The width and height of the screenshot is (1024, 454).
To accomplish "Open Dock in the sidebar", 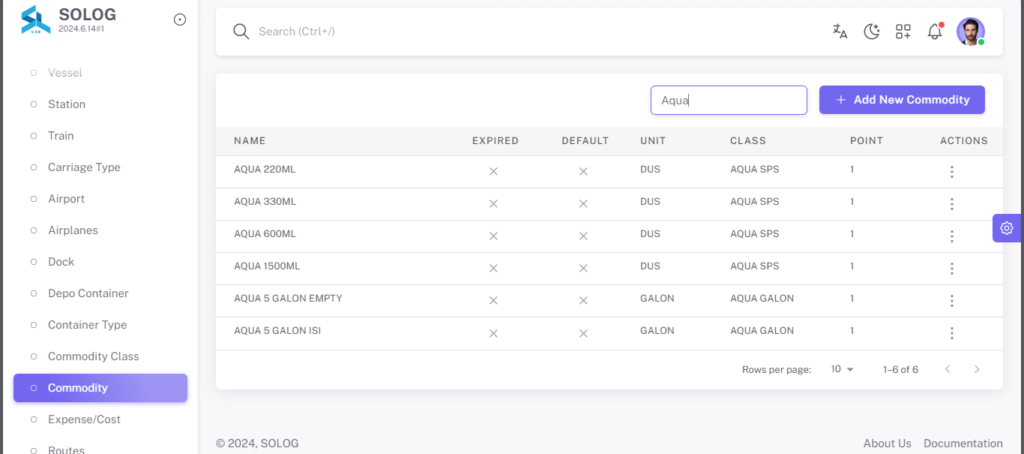I will pyautogui.click(x=100, y=262).
